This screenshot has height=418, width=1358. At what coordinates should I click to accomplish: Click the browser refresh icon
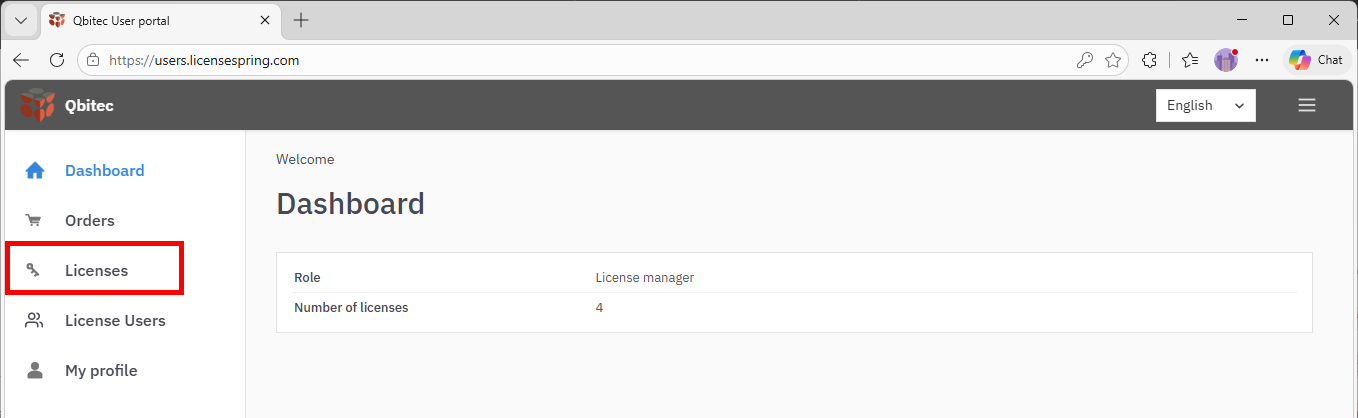click(x=57, y=60)
